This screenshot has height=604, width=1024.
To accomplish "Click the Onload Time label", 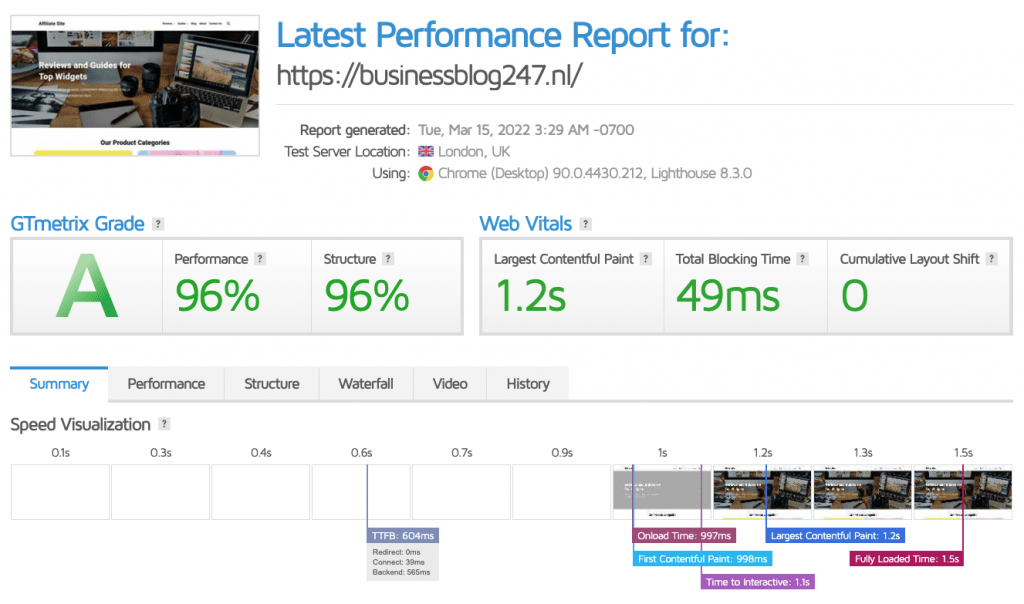I will pyautogui.click(x=684, y=535).
